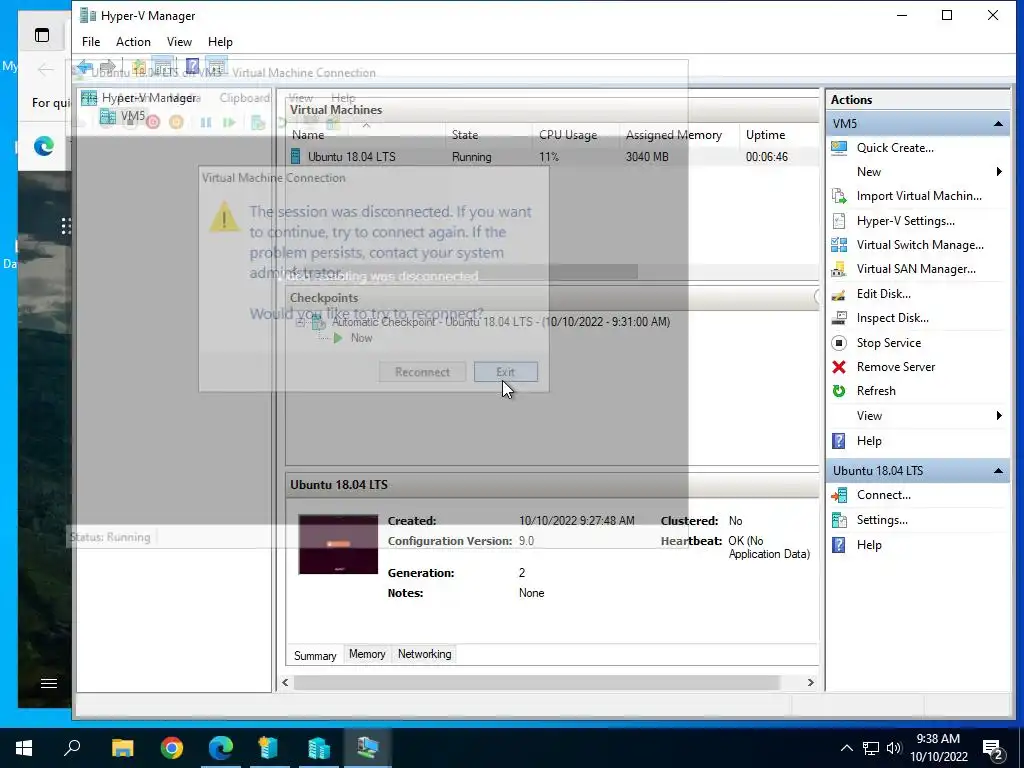Open Google Chrome from the taskbar
This screenshot has width=1024, height=768.
pyautogui.click(x=172, y=748)
